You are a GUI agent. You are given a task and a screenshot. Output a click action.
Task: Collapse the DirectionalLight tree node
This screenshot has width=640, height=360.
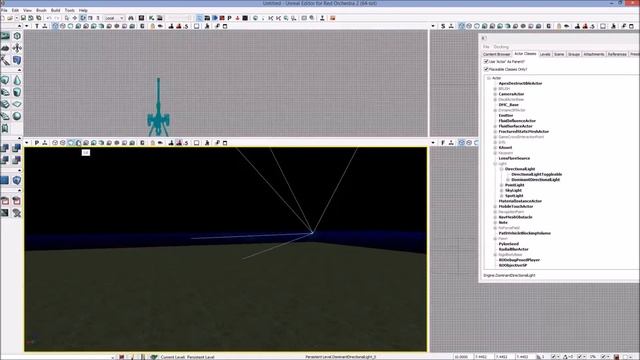point(502,169)
